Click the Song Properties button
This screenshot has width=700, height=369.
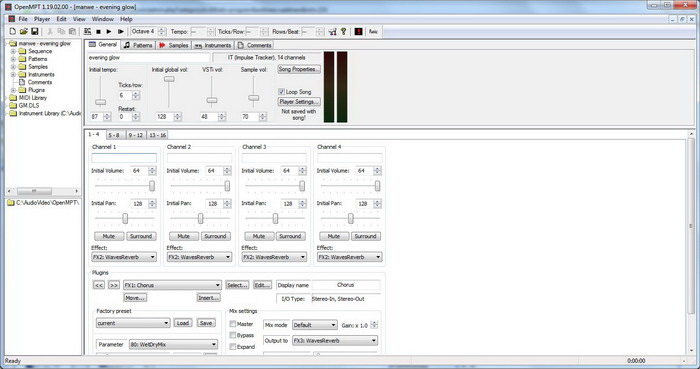point(299,70)
